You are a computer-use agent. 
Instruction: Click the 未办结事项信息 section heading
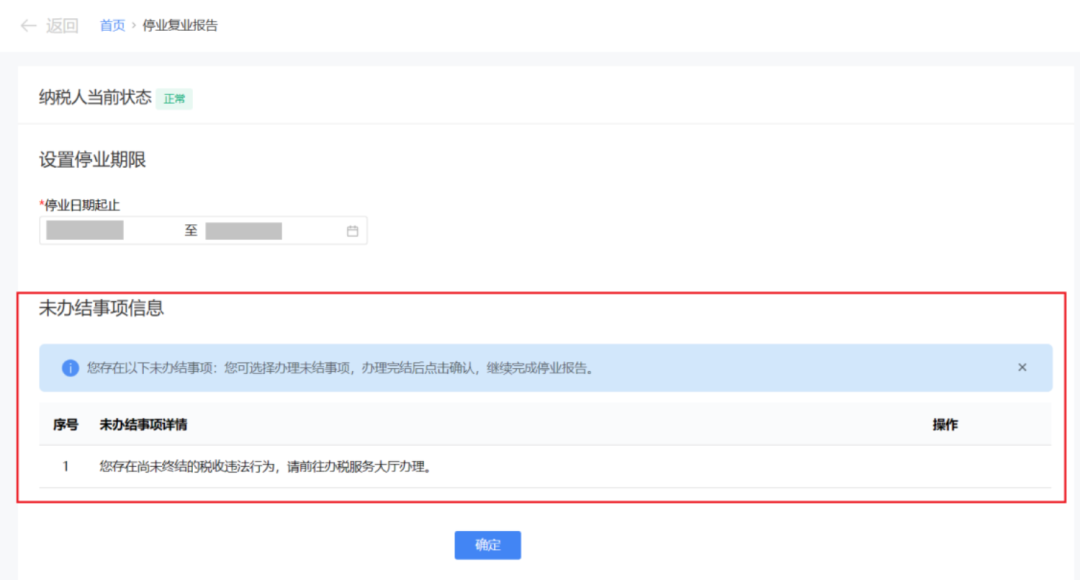[x=101, y=308]
